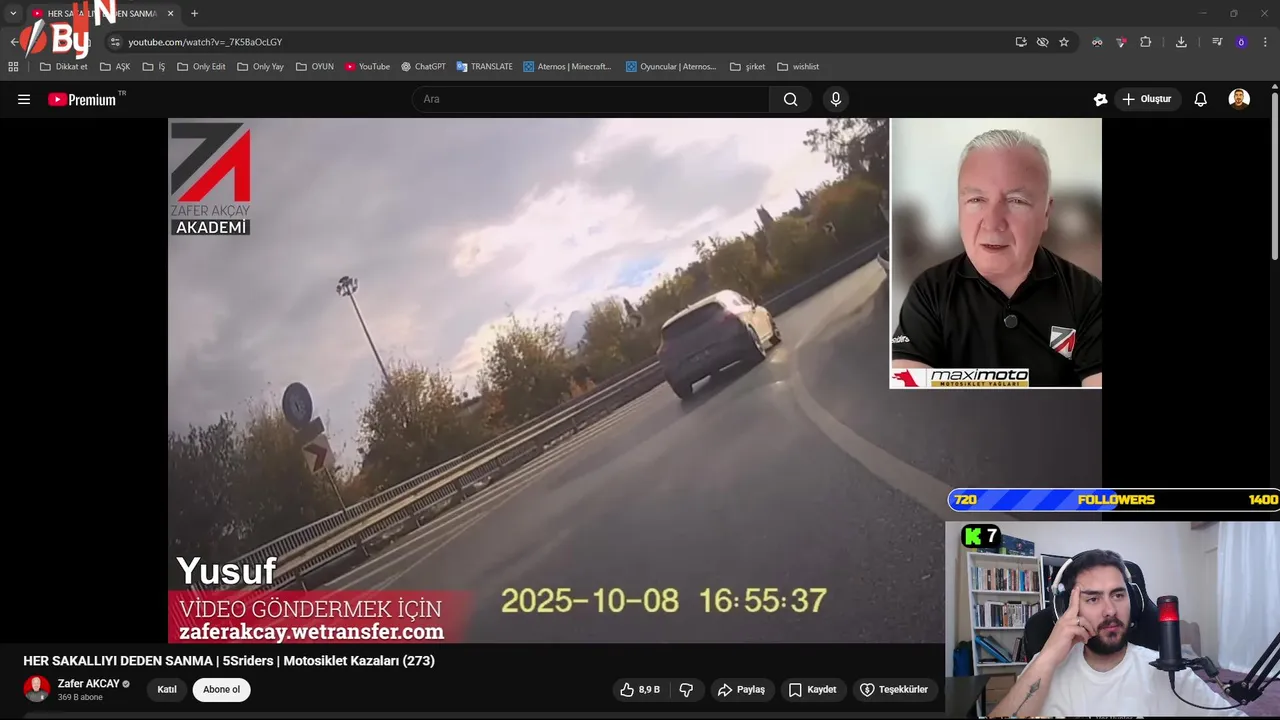Open the Oyuncular | Aternos bookmark
This screenshot has width=1280, height=720.
[671, 67]
